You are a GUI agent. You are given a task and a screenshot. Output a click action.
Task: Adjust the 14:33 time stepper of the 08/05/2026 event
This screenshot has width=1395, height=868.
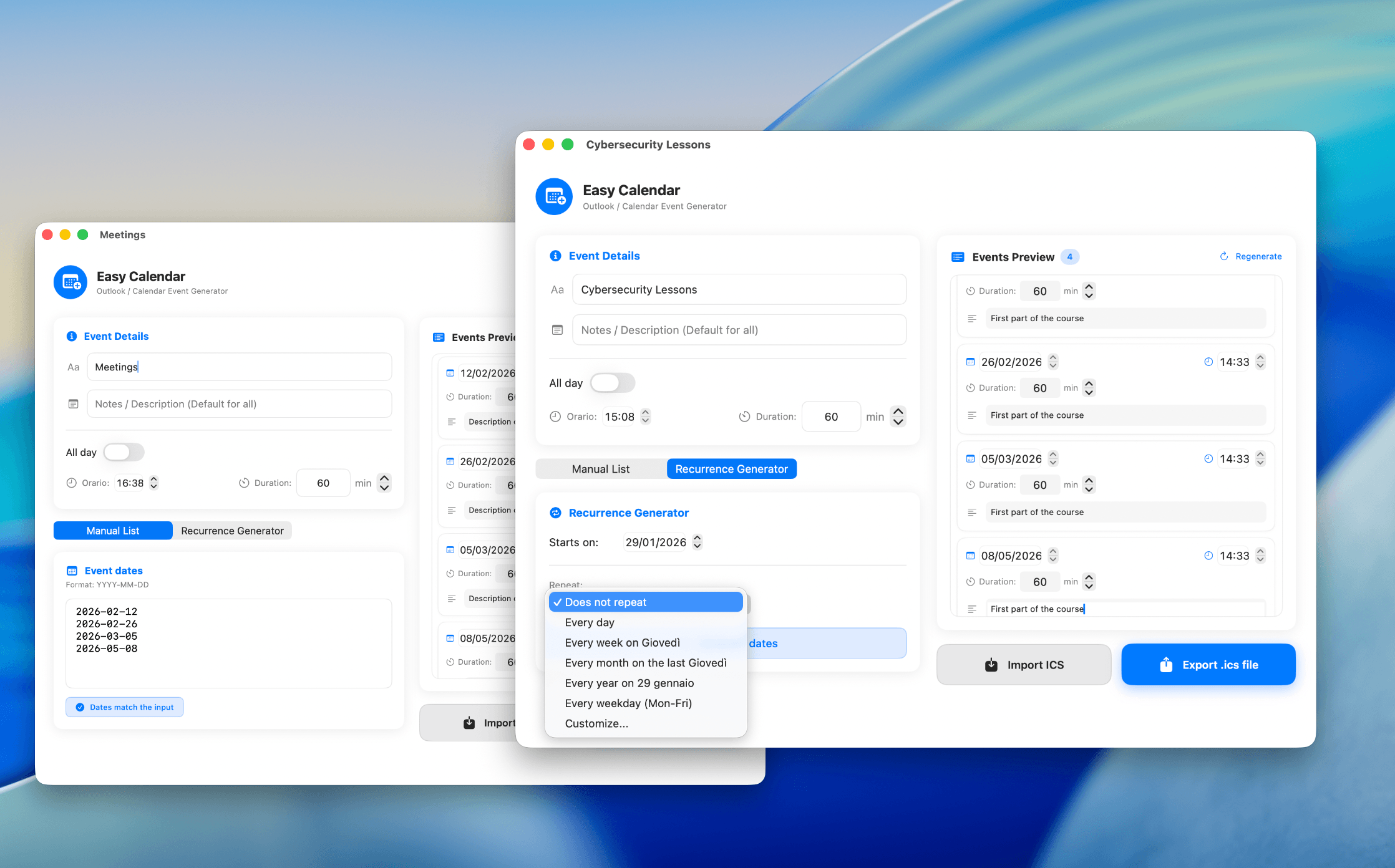pos(1260,556)
